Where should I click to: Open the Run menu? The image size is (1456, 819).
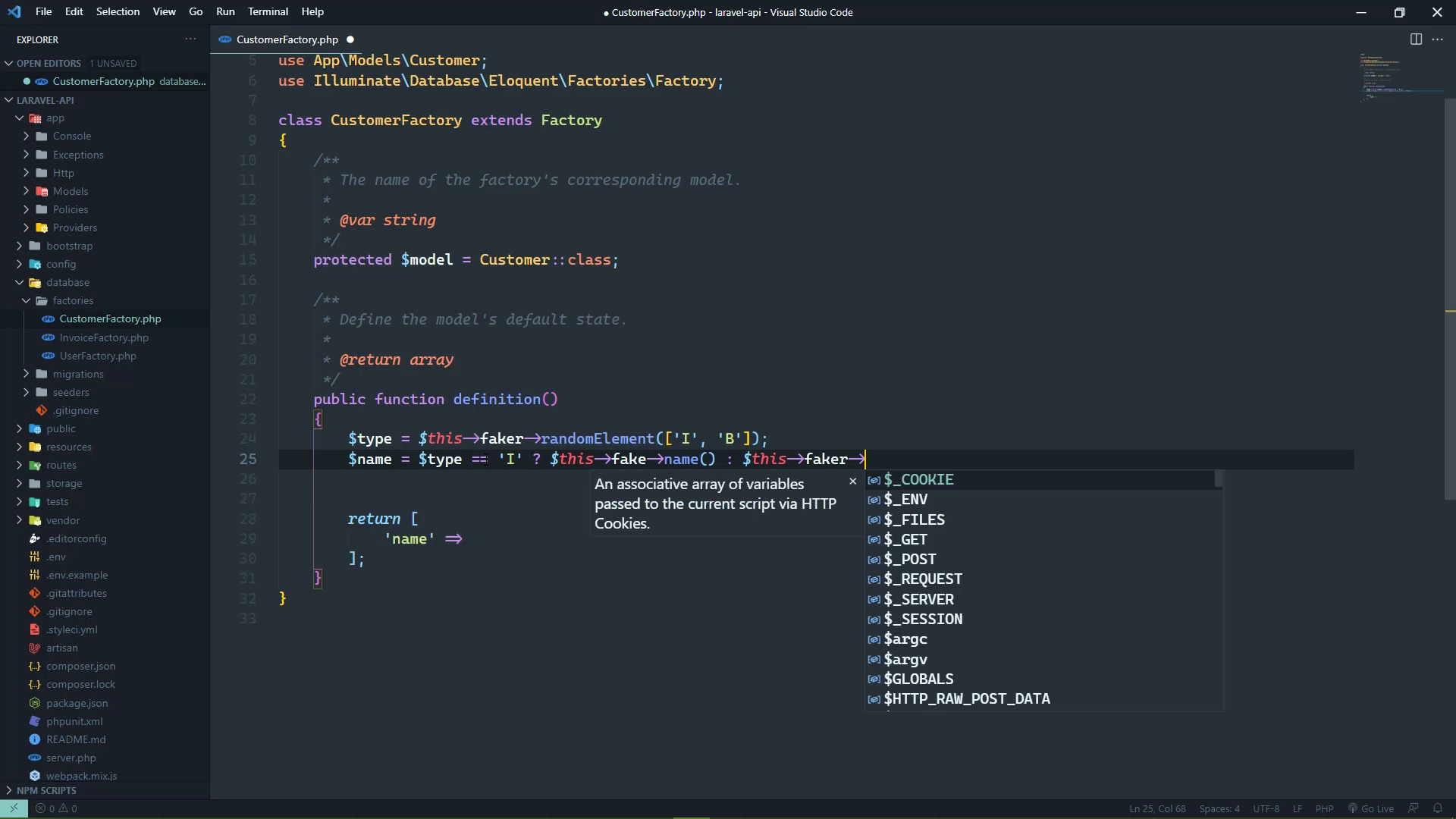coord(225,11)
